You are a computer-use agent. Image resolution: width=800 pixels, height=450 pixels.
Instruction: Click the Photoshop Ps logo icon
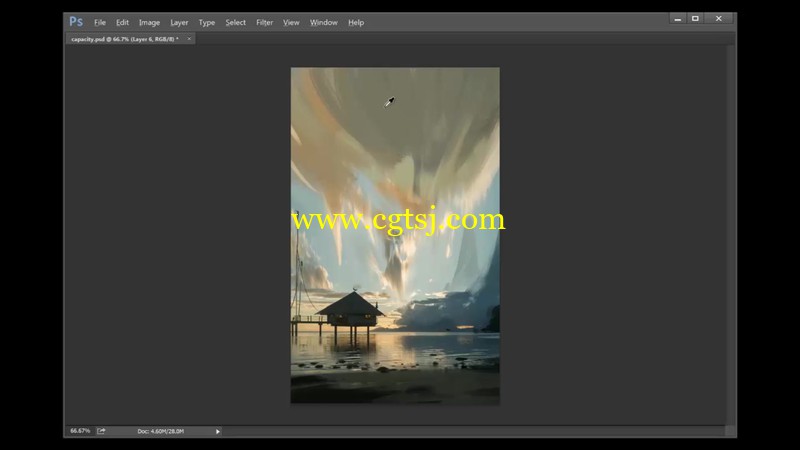point(76,21)
